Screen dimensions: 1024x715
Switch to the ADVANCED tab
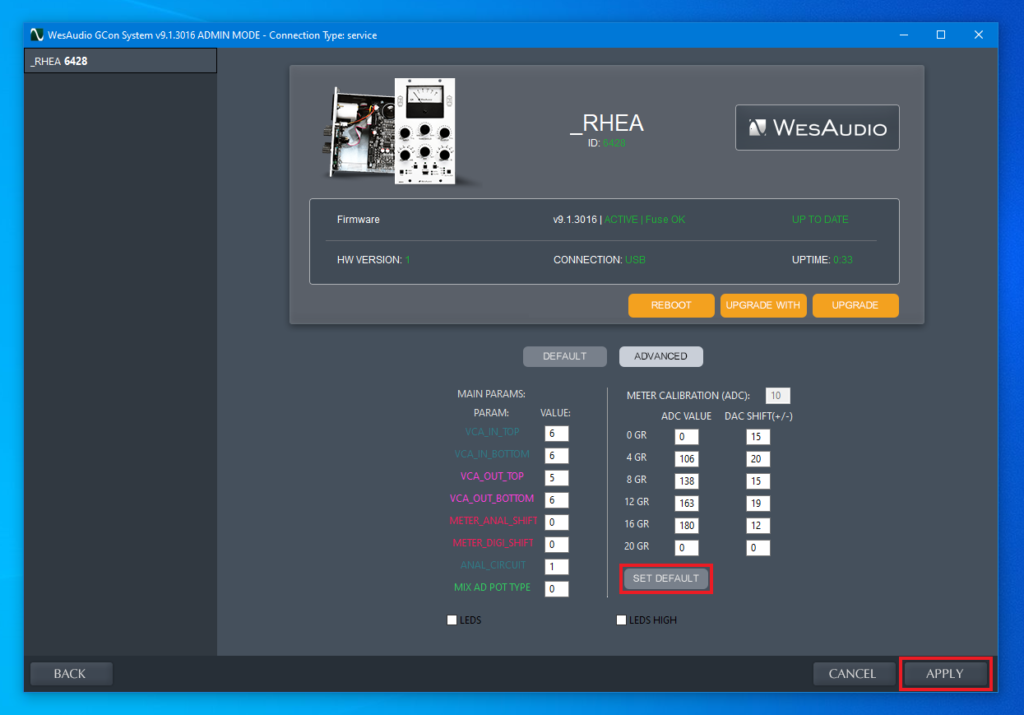point(661,357)
